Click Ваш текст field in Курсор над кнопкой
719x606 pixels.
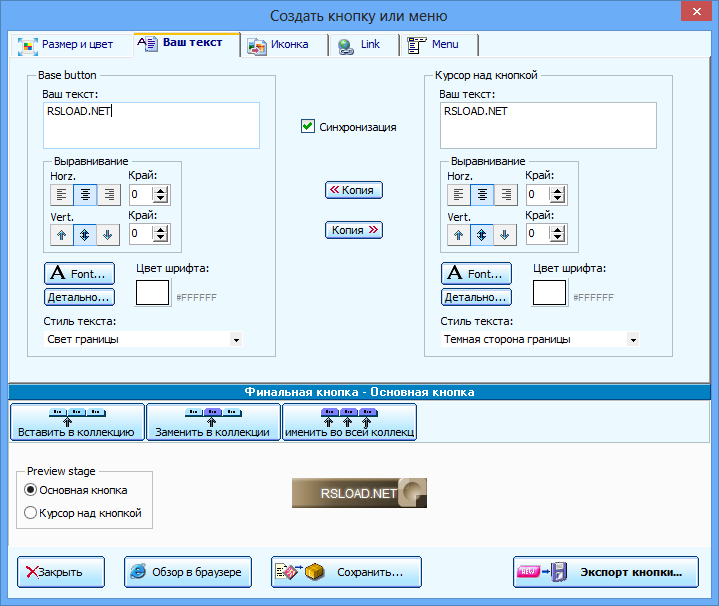548,126
